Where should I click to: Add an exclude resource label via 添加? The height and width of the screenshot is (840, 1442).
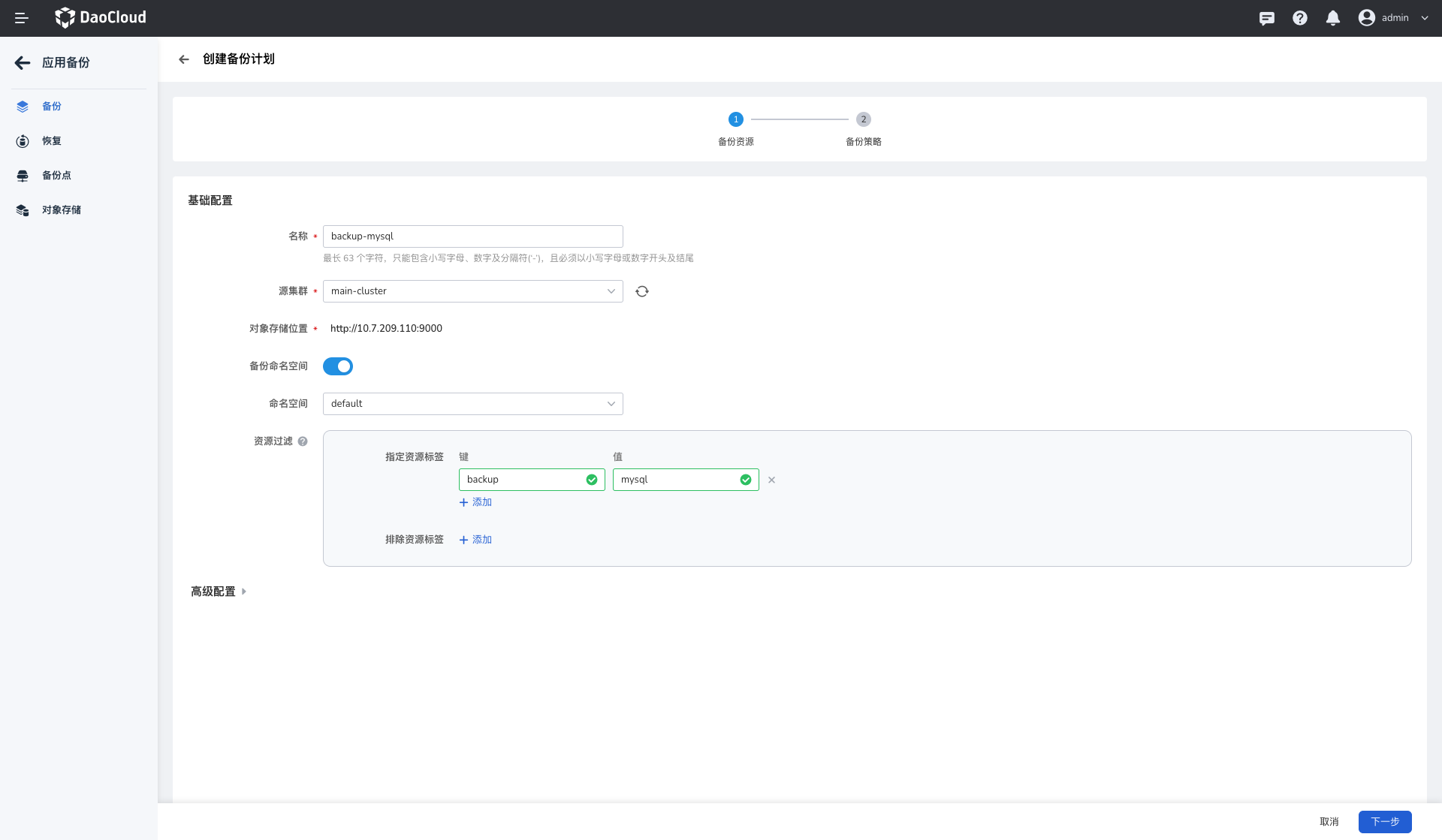475,540
